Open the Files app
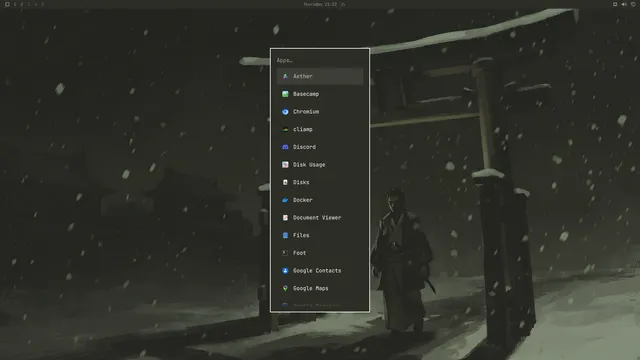This screenshot has height=360, width=640. pyautogui.click(x=320, y=235)
